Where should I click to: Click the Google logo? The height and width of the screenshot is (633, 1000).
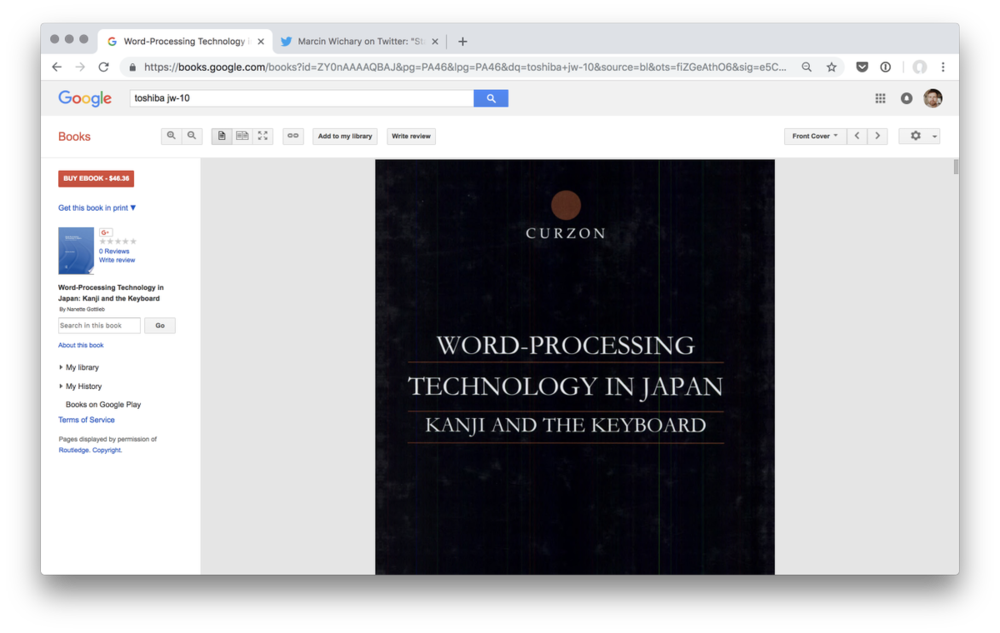[x=85, y=98]
